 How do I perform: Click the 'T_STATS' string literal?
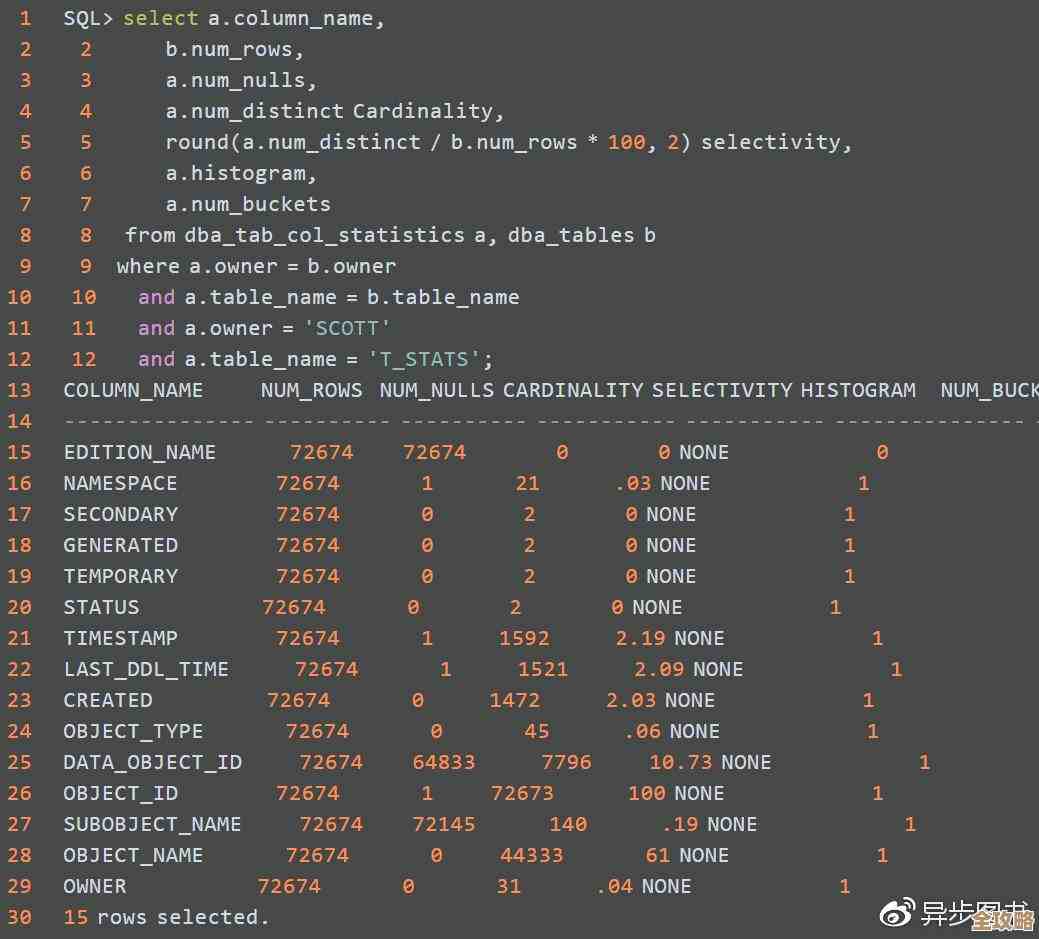tap(429, 359)
